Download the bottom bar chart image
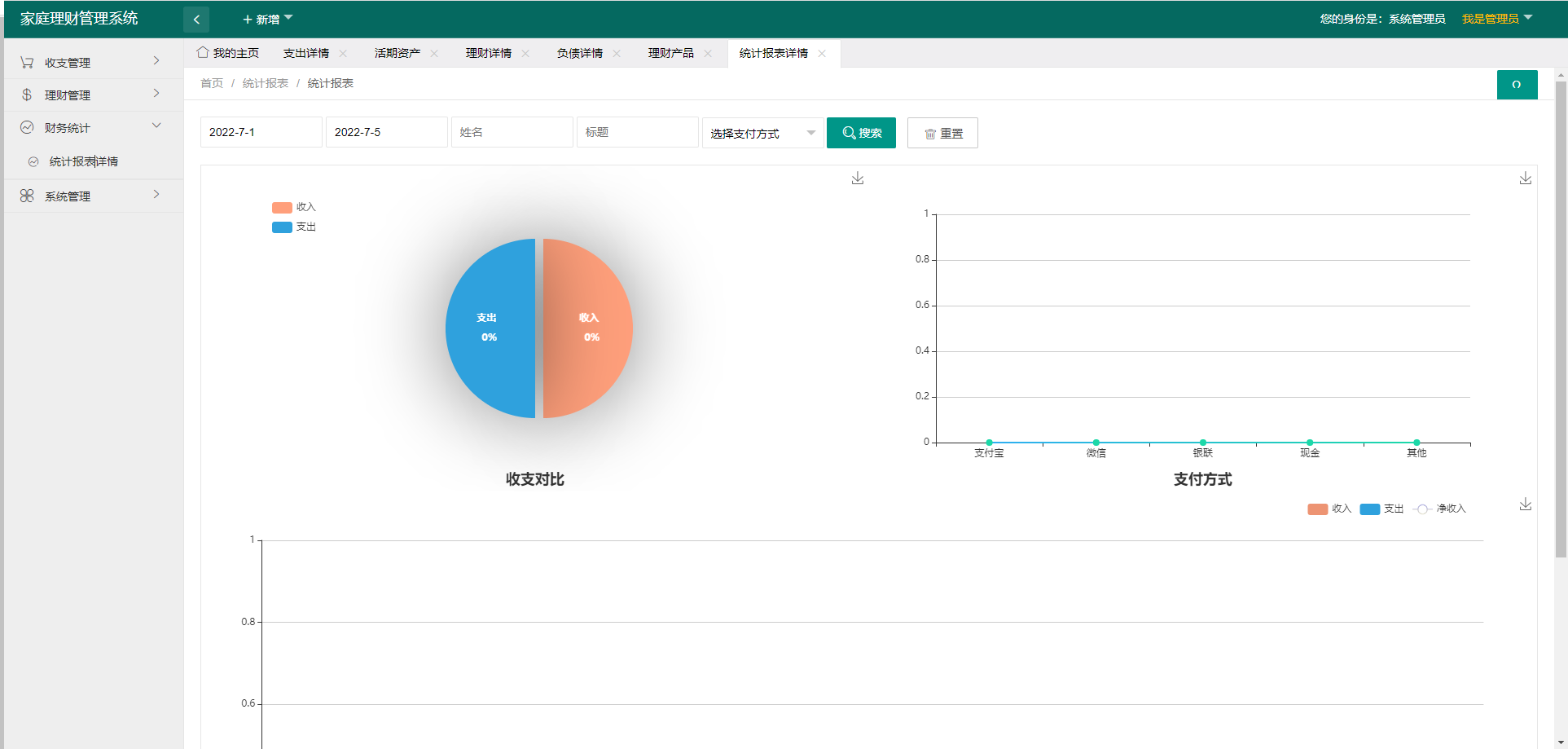Screen dimensions: 1568x749 click(x=1525, y=504)
